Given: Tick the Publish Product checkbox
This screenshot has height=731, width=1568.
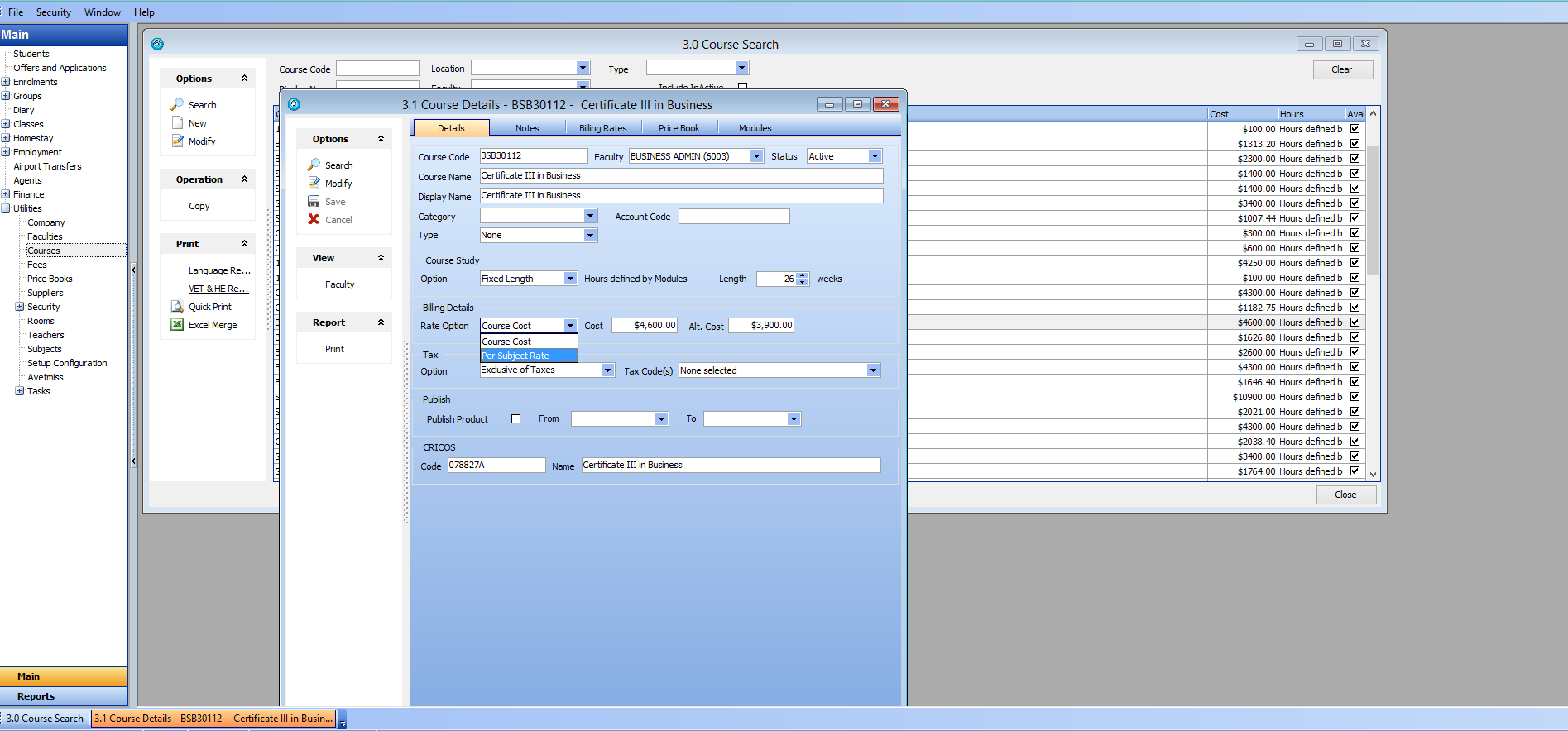Looking at the screenshot, I should [x=515, y=419].
